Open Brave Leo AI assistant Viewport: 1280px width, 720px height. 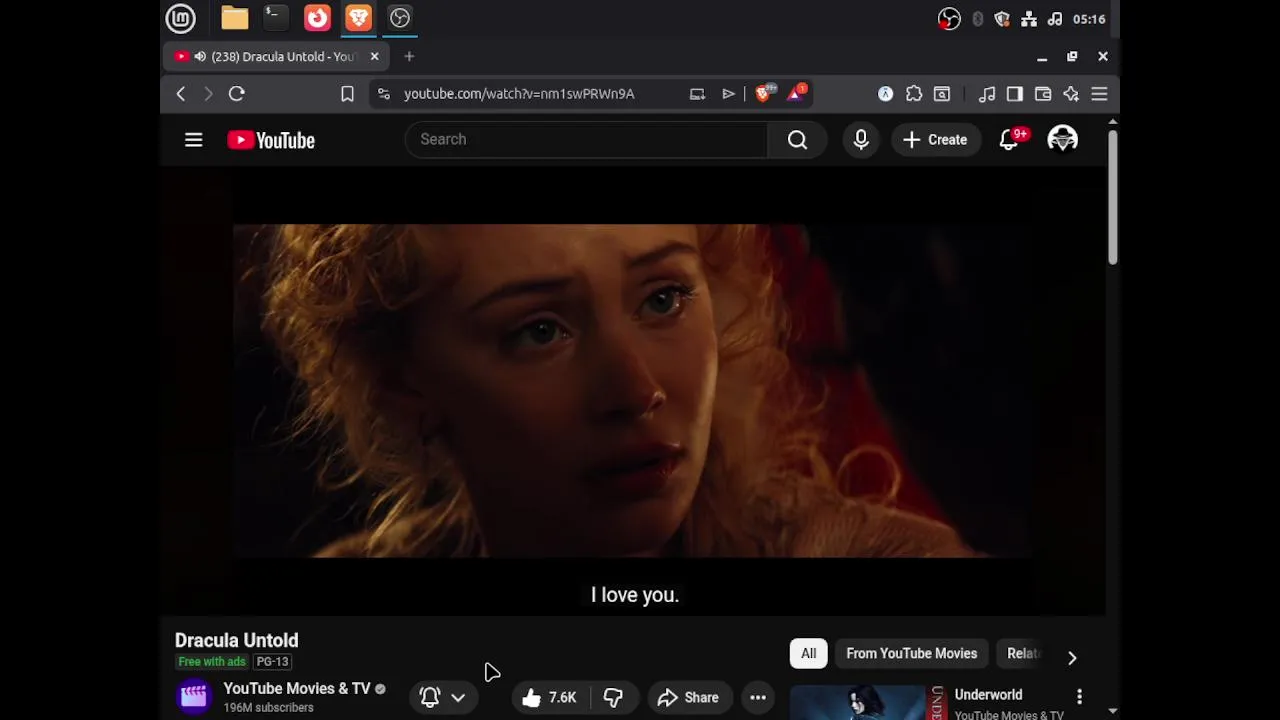coord(1071,94)
